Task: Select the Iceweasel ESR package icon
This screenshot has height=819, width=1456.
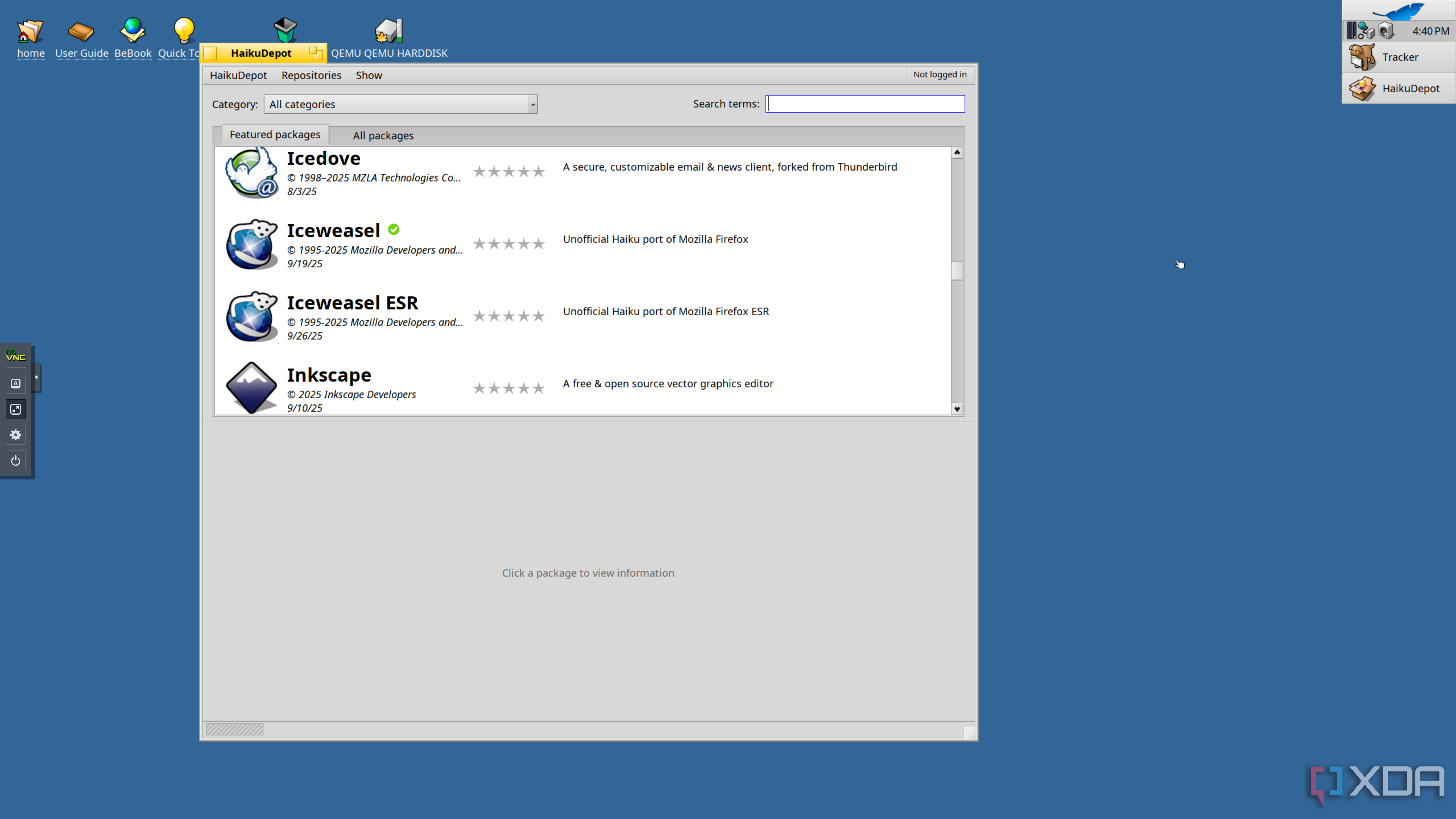Action: pos(251,317)
